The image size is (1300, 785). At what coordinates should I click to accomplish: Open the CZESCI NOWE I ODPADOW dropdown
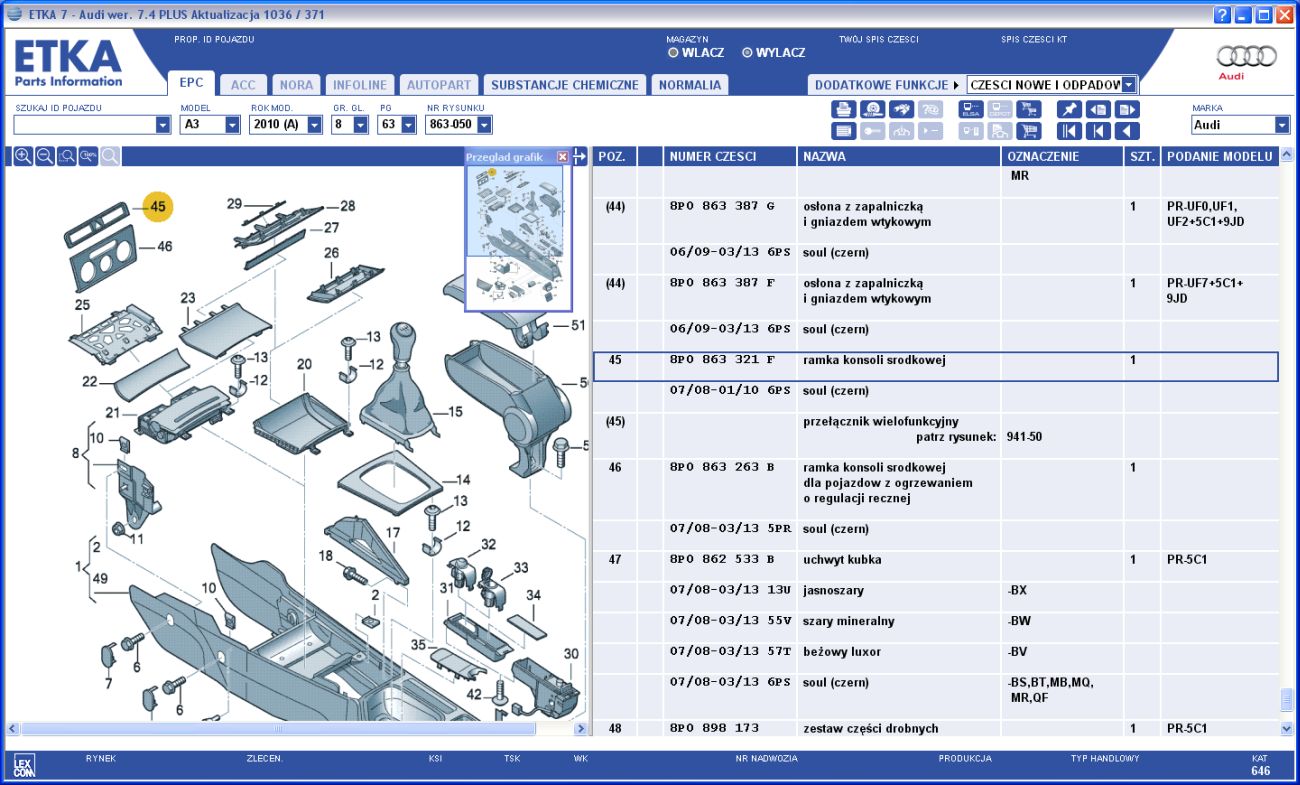(1129, 85)
